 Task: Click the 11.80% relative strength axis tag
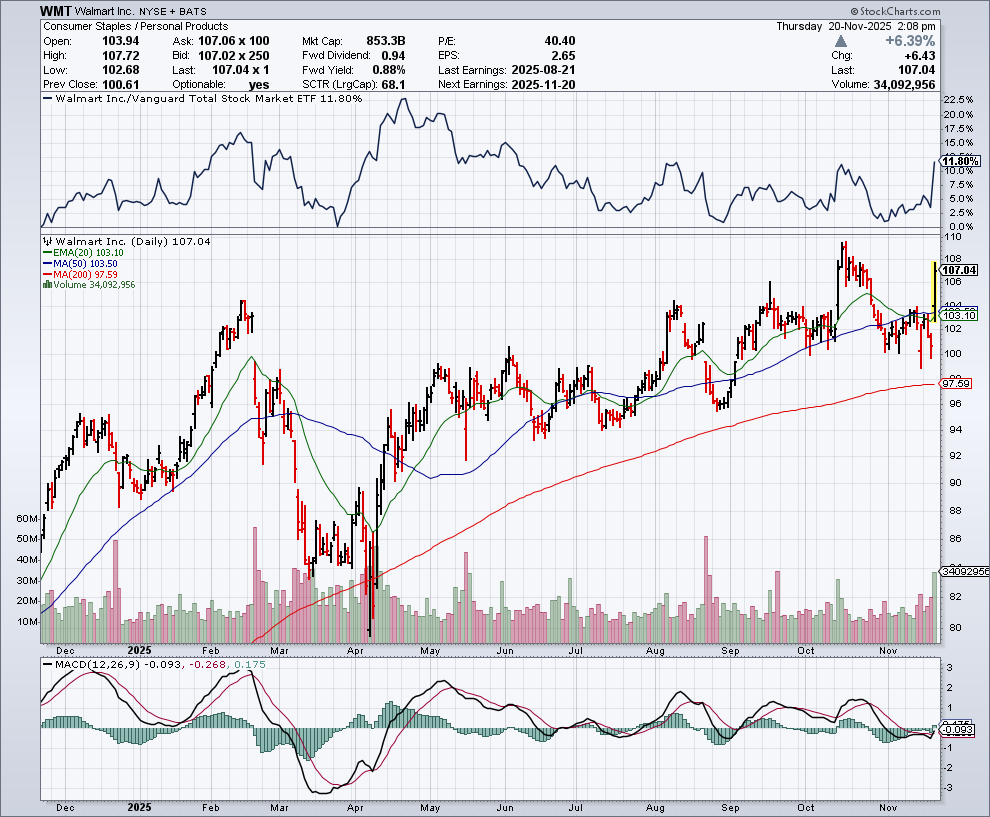click(x=961, y=161)
